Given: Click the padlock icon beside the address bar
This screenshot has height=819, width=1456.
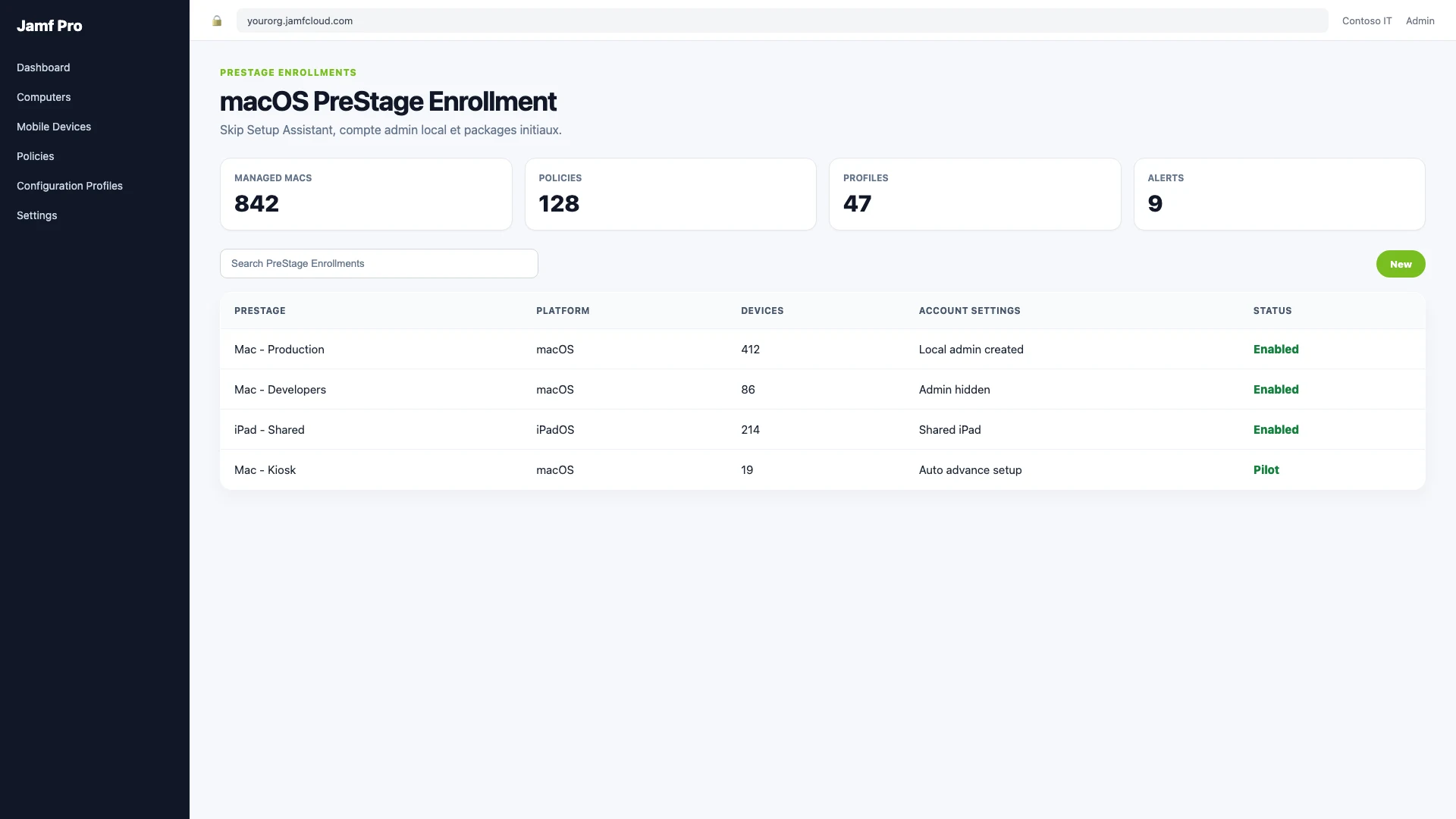Looking at the screenshot, I should click(217, 21).
